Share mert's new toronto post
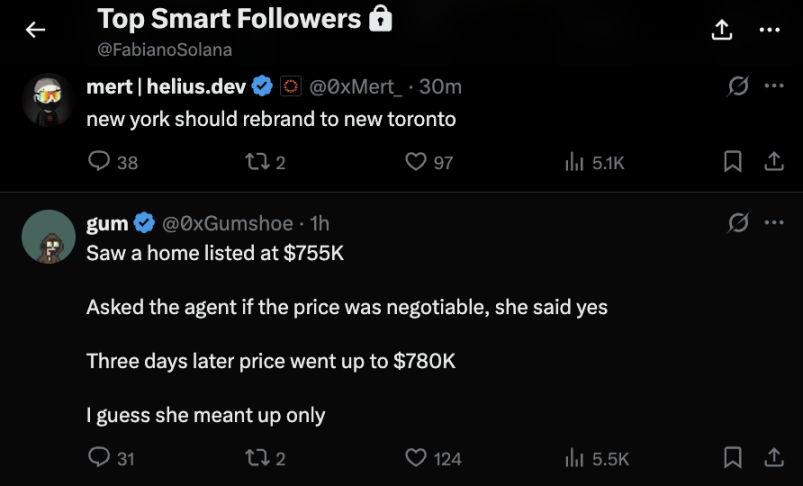 point(773,162)
